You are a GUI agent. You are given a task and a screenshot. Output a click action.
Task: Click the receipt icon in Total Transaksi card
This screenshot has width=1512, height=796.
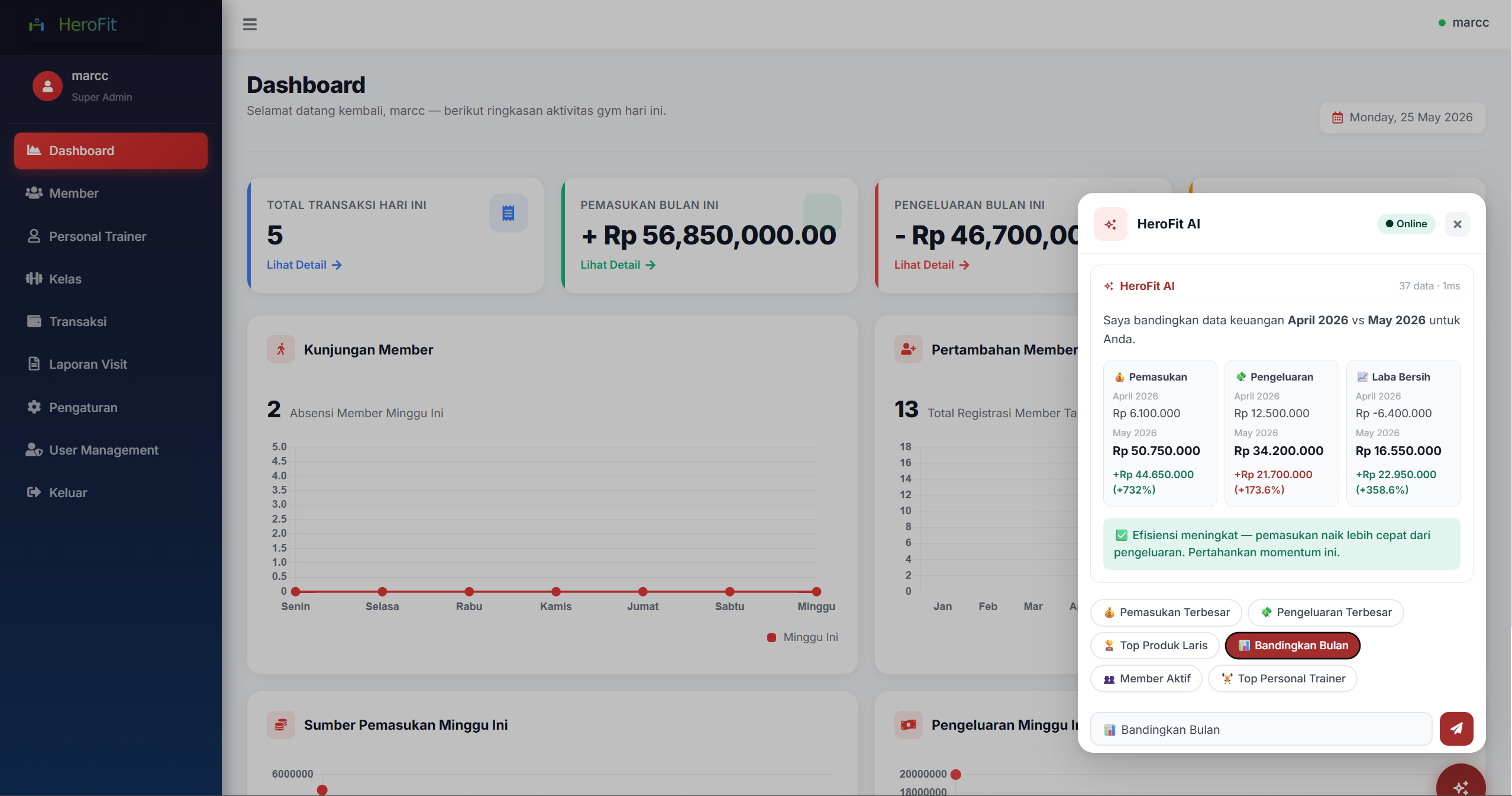click(508, 213)
